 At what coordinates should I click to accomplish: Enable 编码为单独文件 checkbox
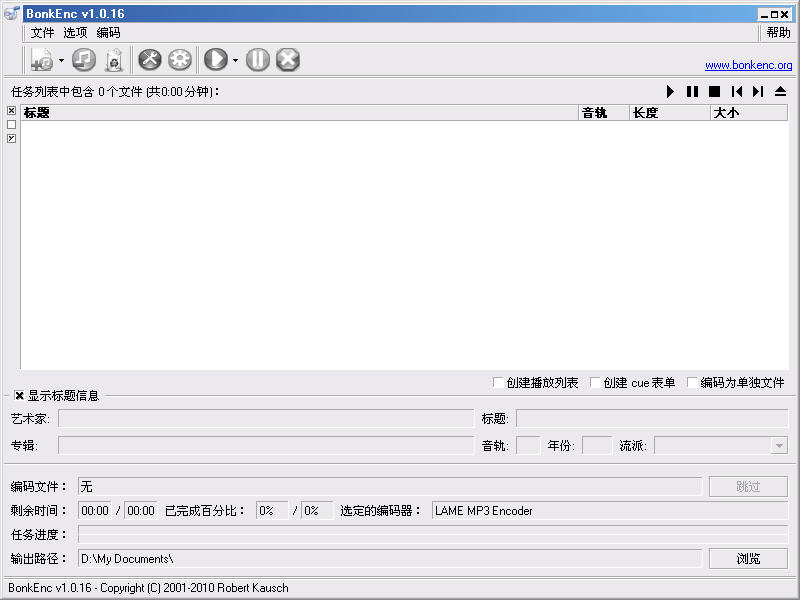pos(692,382)
